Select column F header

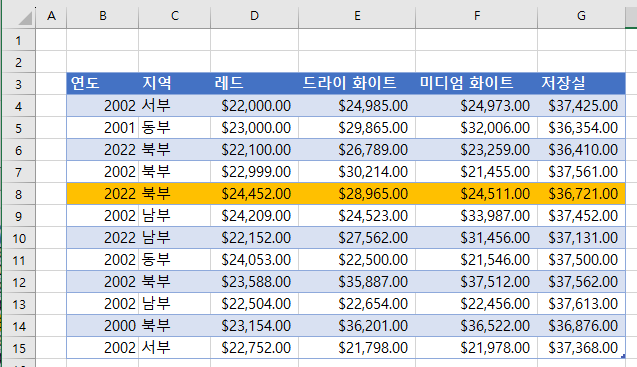[477, 16]
